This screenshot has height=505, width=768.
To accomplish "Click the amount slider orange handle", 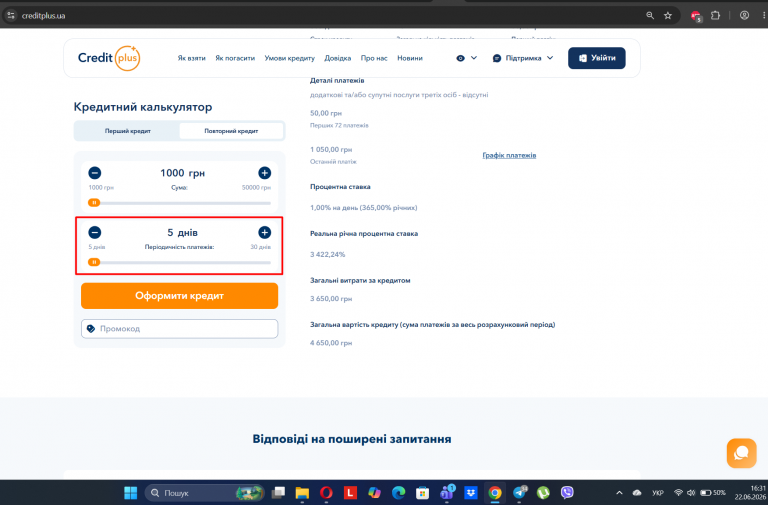I will click(94, 203).
